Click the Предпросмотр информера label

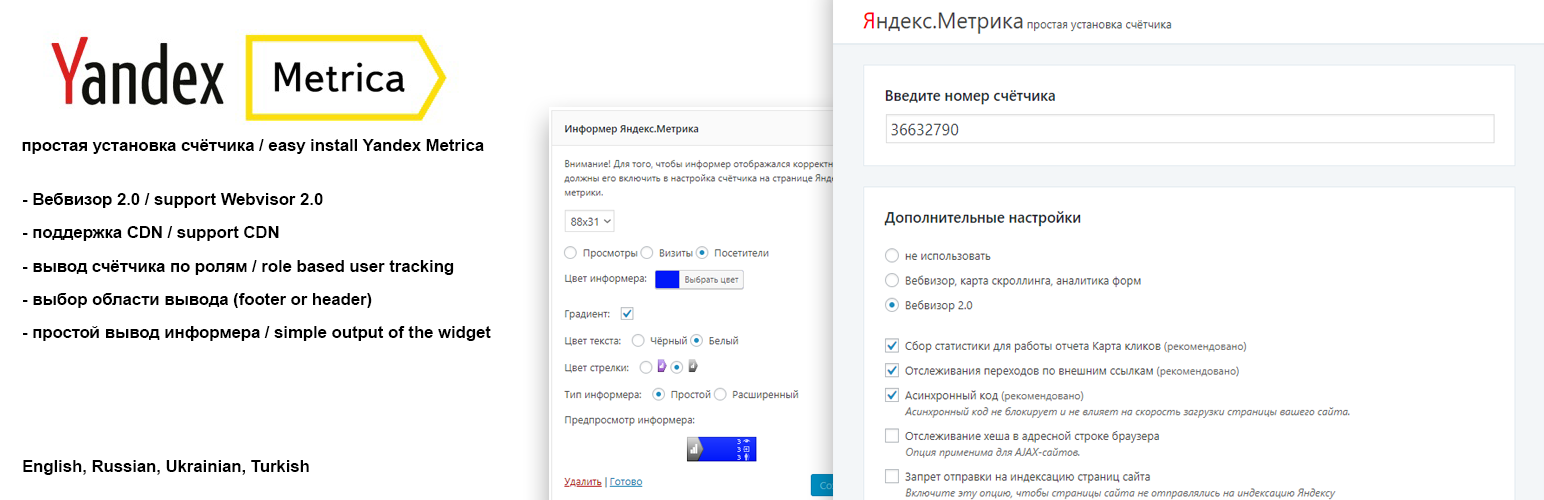coord(629,420)
